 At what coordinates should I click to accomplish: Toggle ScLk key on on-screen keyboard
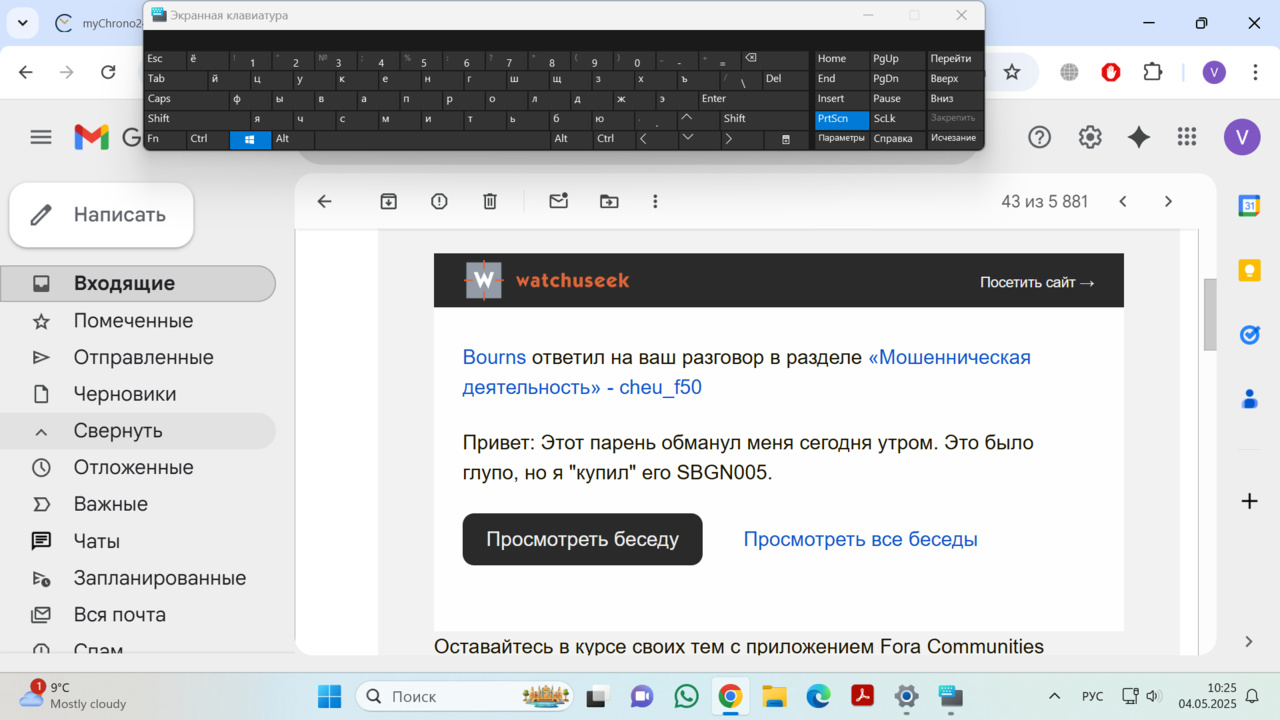884,119
